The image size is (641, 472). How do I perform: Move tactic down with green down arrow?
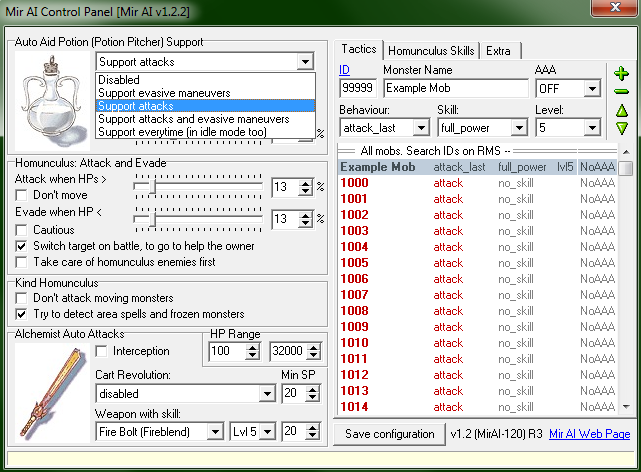point(622,128)
